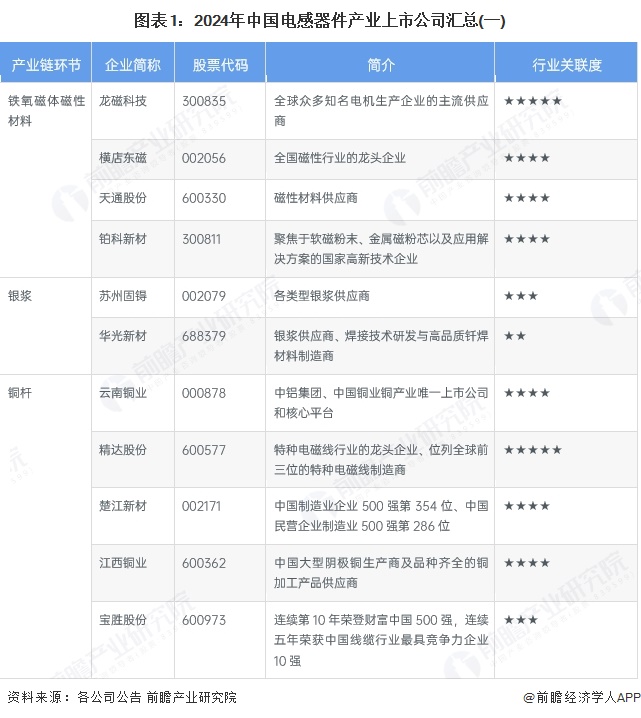Click description 磁性材料供应商
Image resolution: width=641 pixels, height=718 pixels.
315,198
